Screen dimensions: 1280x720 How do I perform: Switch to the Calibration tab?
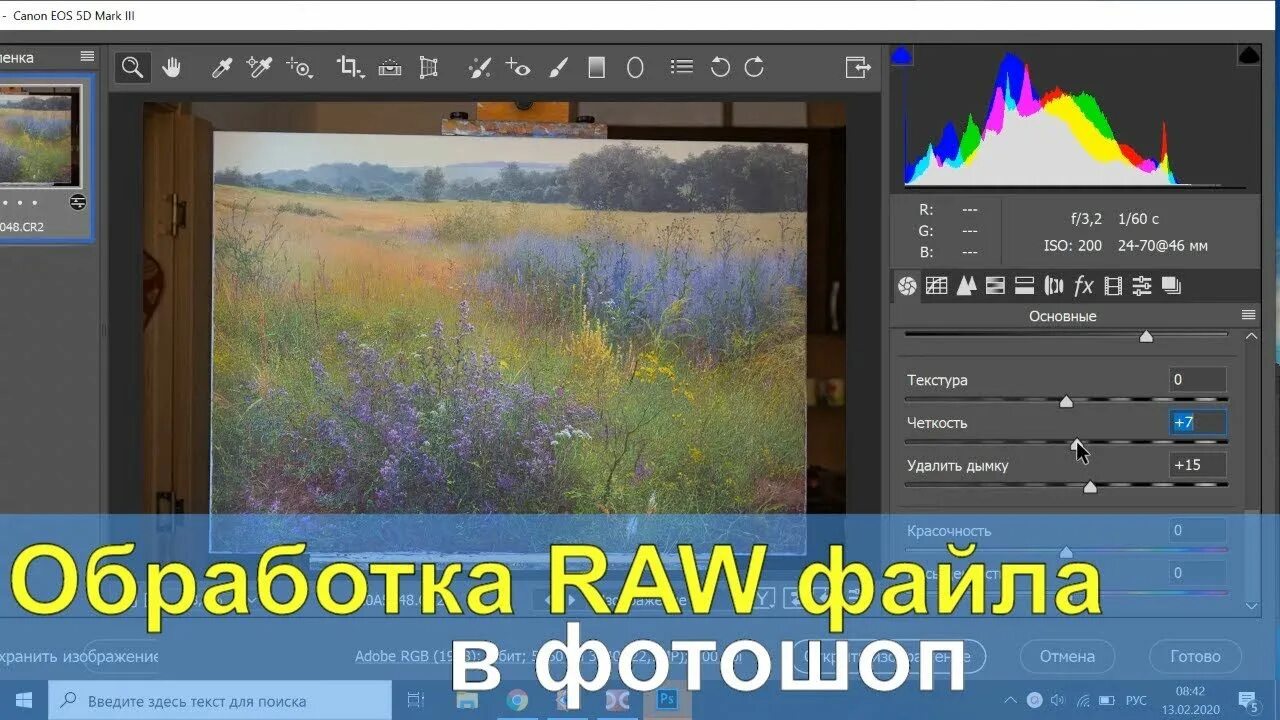[x=1142, y=286]
